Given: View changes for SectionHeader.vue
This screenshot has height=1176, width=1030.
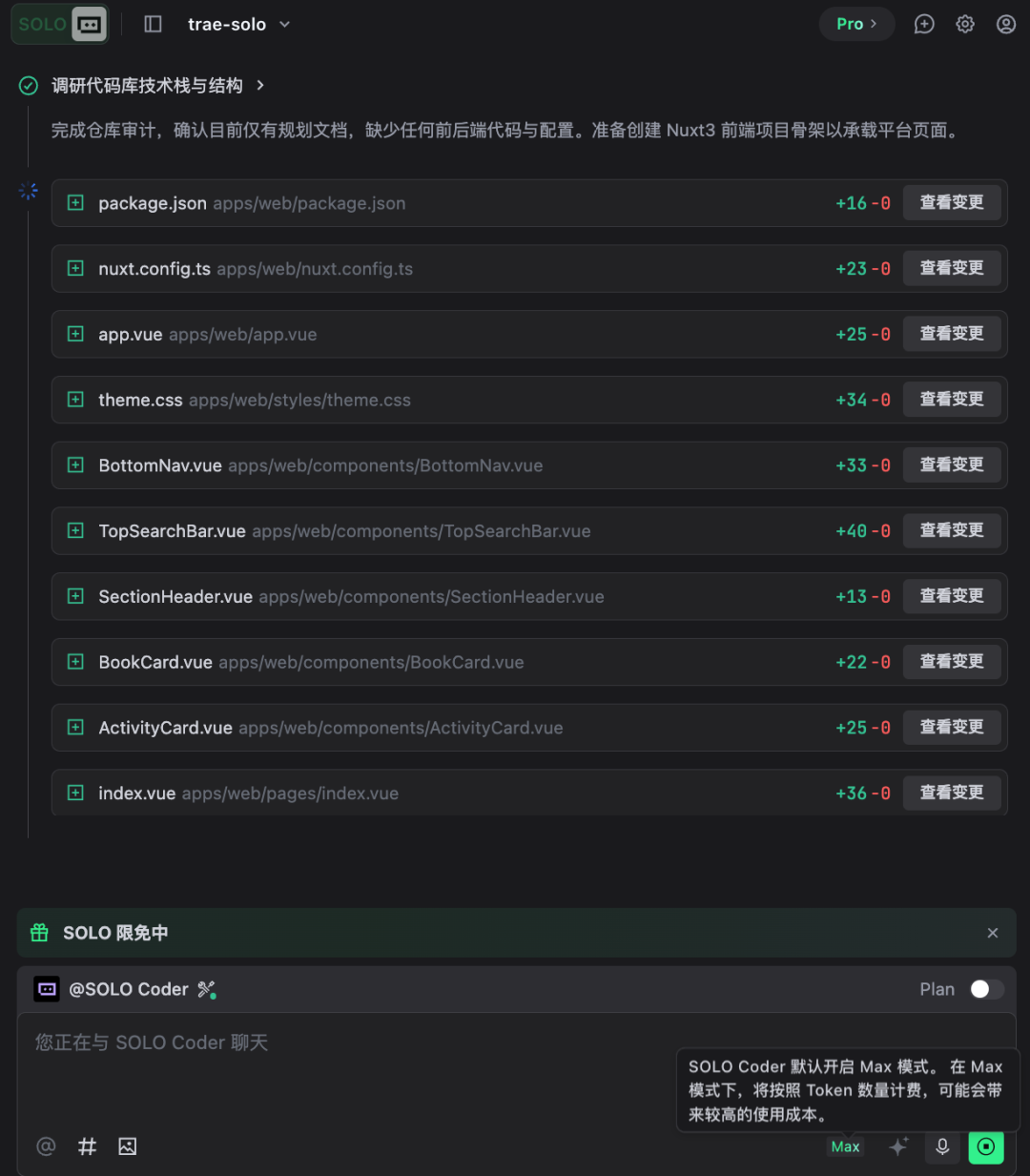Looking at the screenshot, I should coord(952,596).
